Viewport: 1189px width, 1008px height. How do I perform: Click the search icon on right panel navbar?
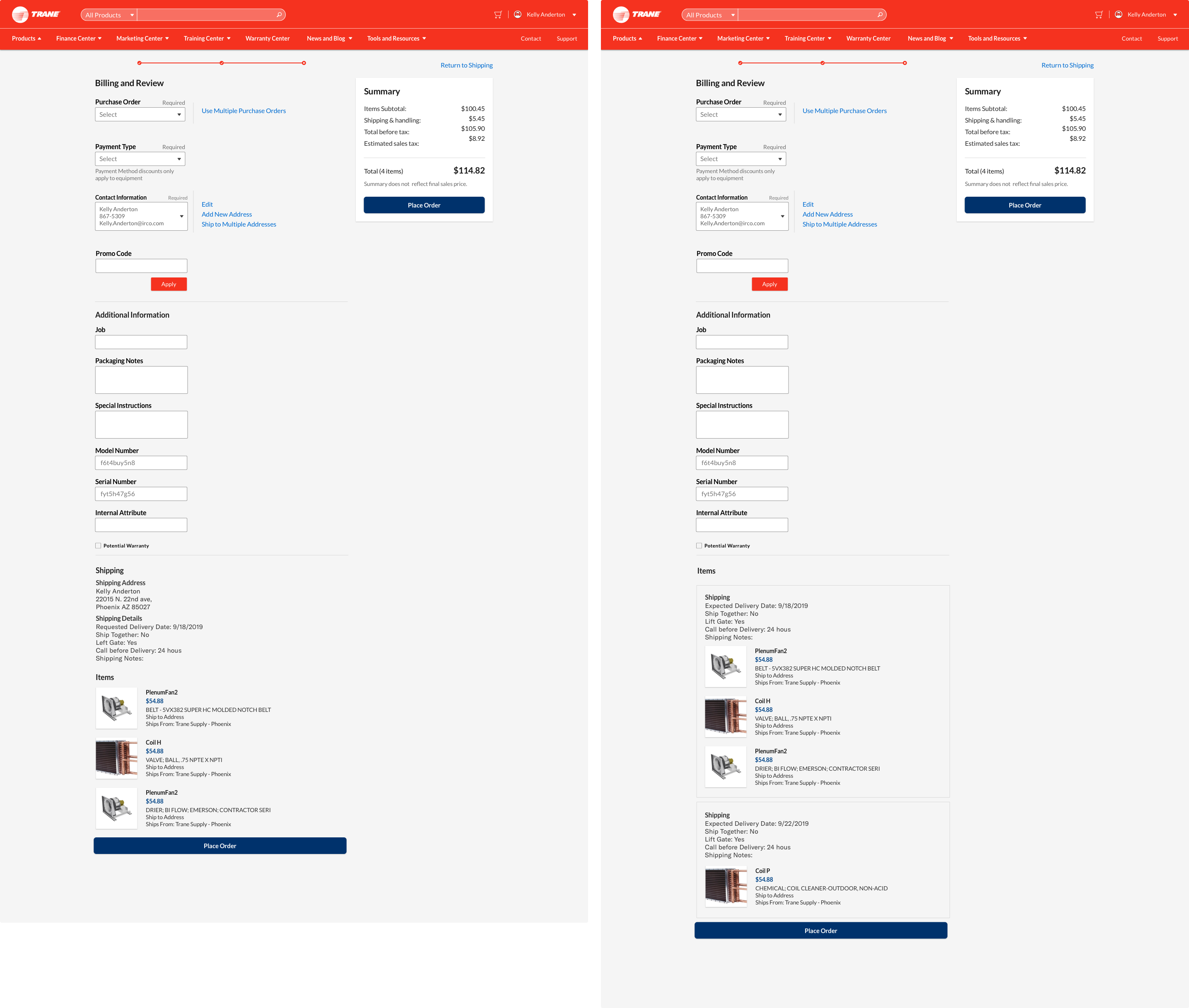879,14
